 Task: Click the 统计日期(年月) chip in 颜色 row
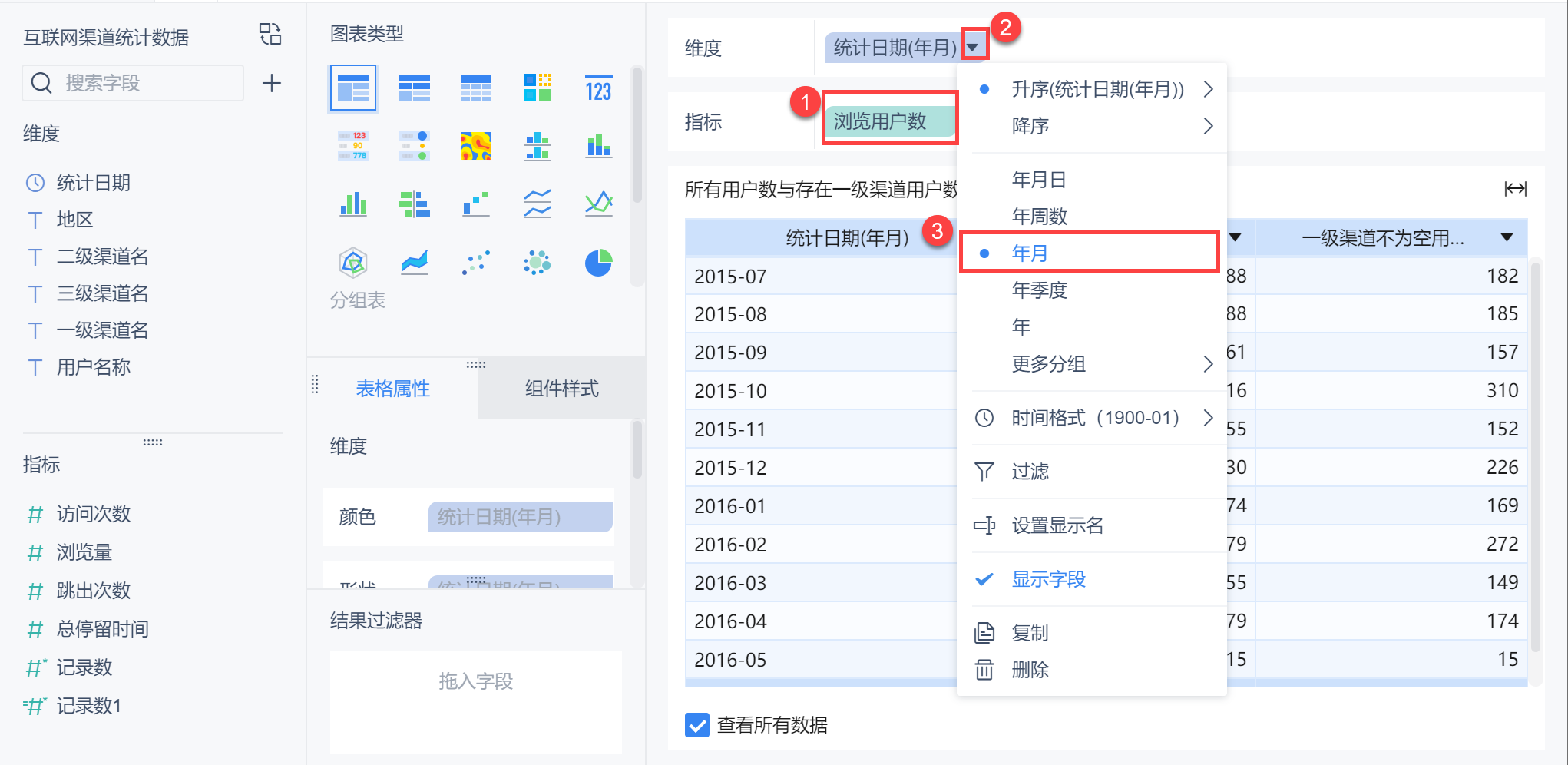click(x=521, y=517)
